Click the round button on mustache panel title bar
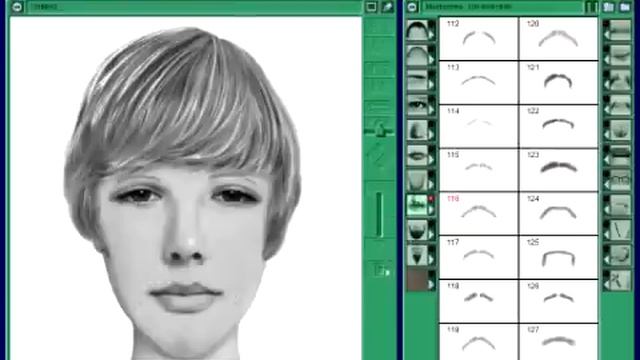The width and height of the screenshot is (640, 360). (412, 7)
